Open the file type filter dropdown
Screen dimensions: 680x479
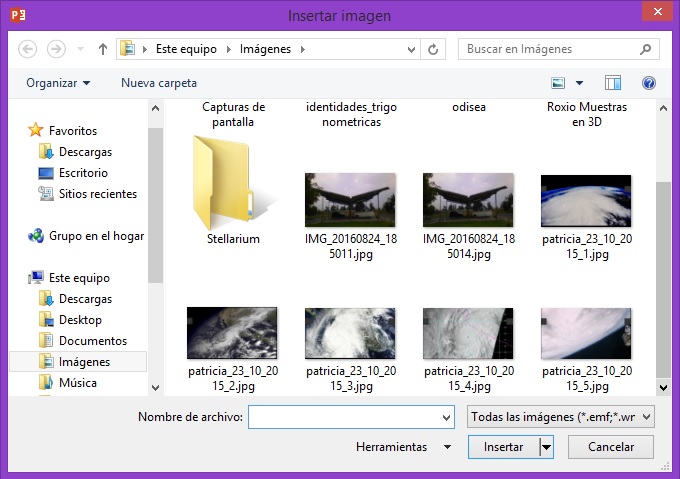pos(561,416)
